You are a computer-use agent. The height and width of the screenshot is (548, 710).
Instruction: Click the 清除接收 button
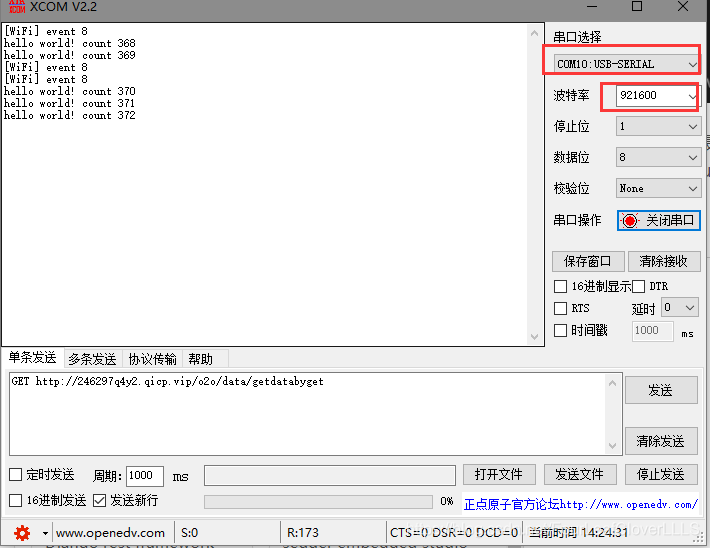pos(664,261)
